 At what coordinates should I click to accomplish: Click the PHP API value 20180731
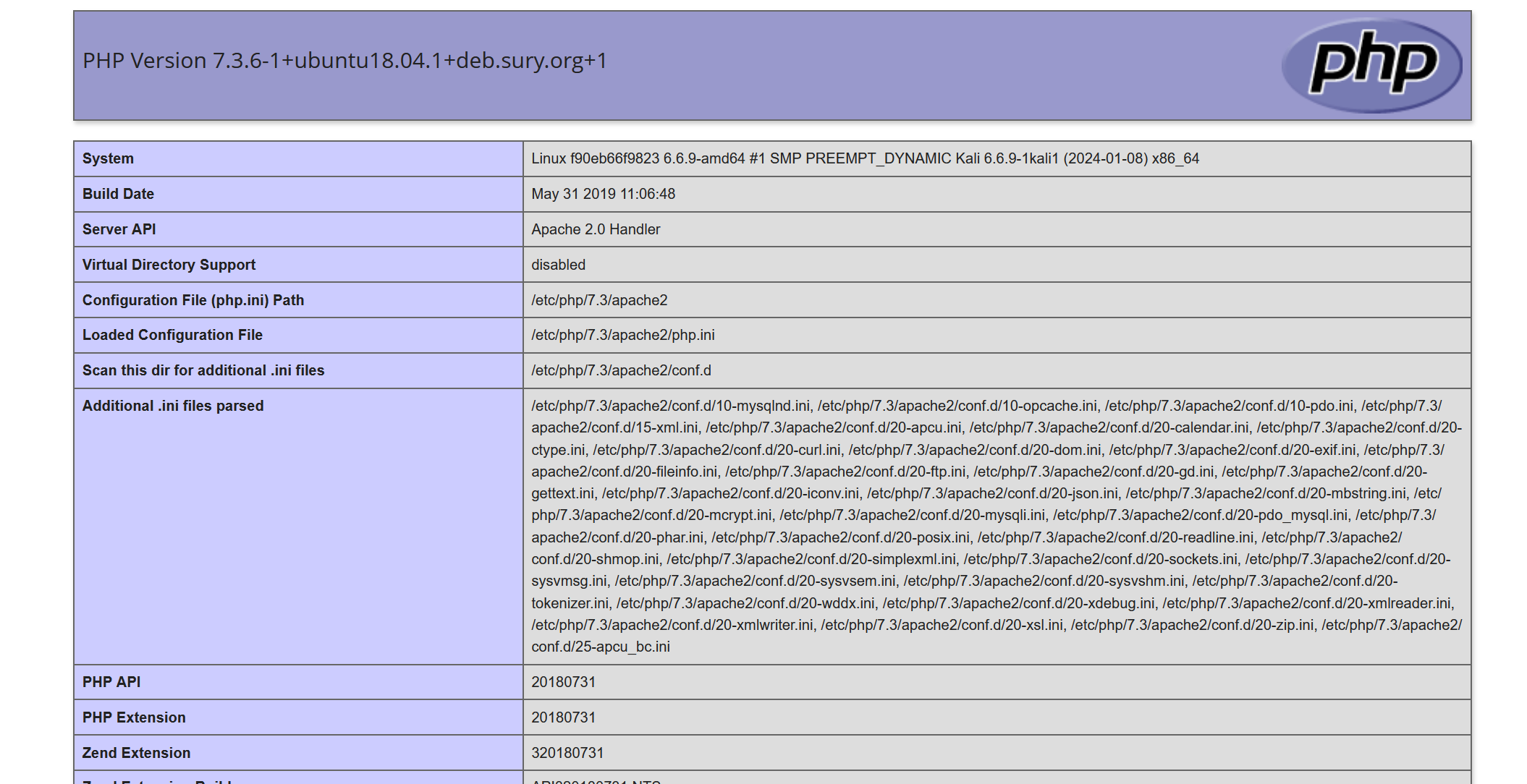tap(563, 682)
